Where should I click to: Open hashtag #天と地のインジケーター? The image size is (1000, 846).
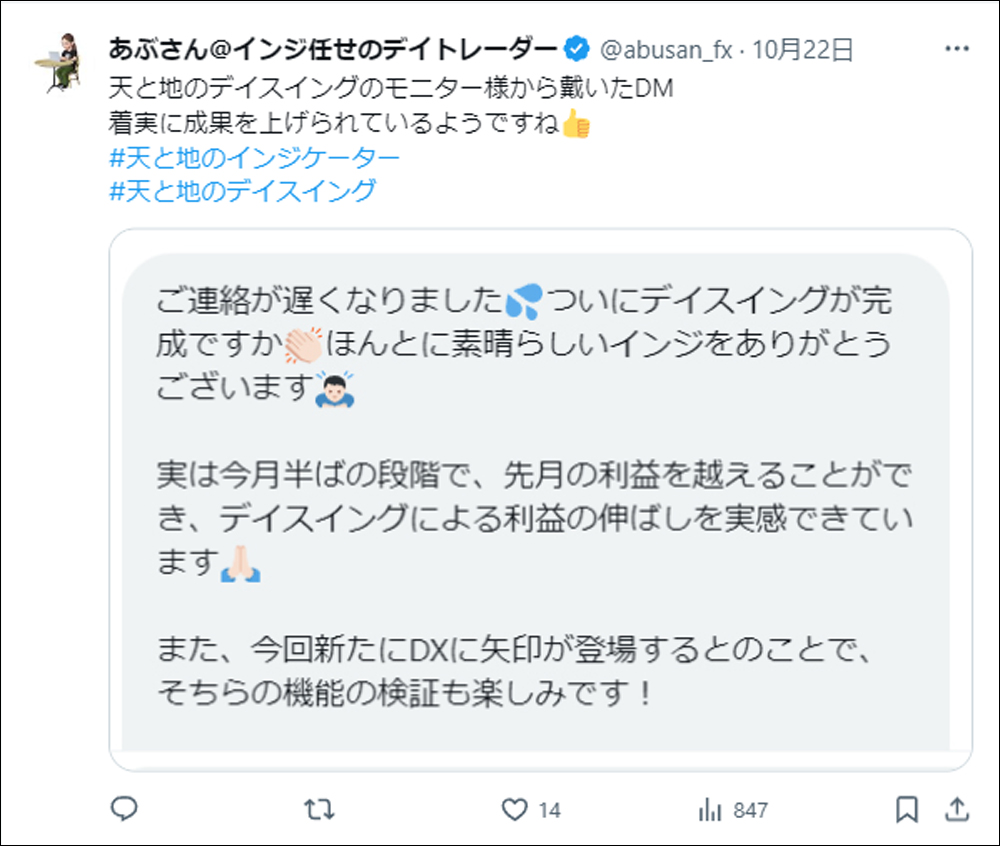[x=254, y=158]
